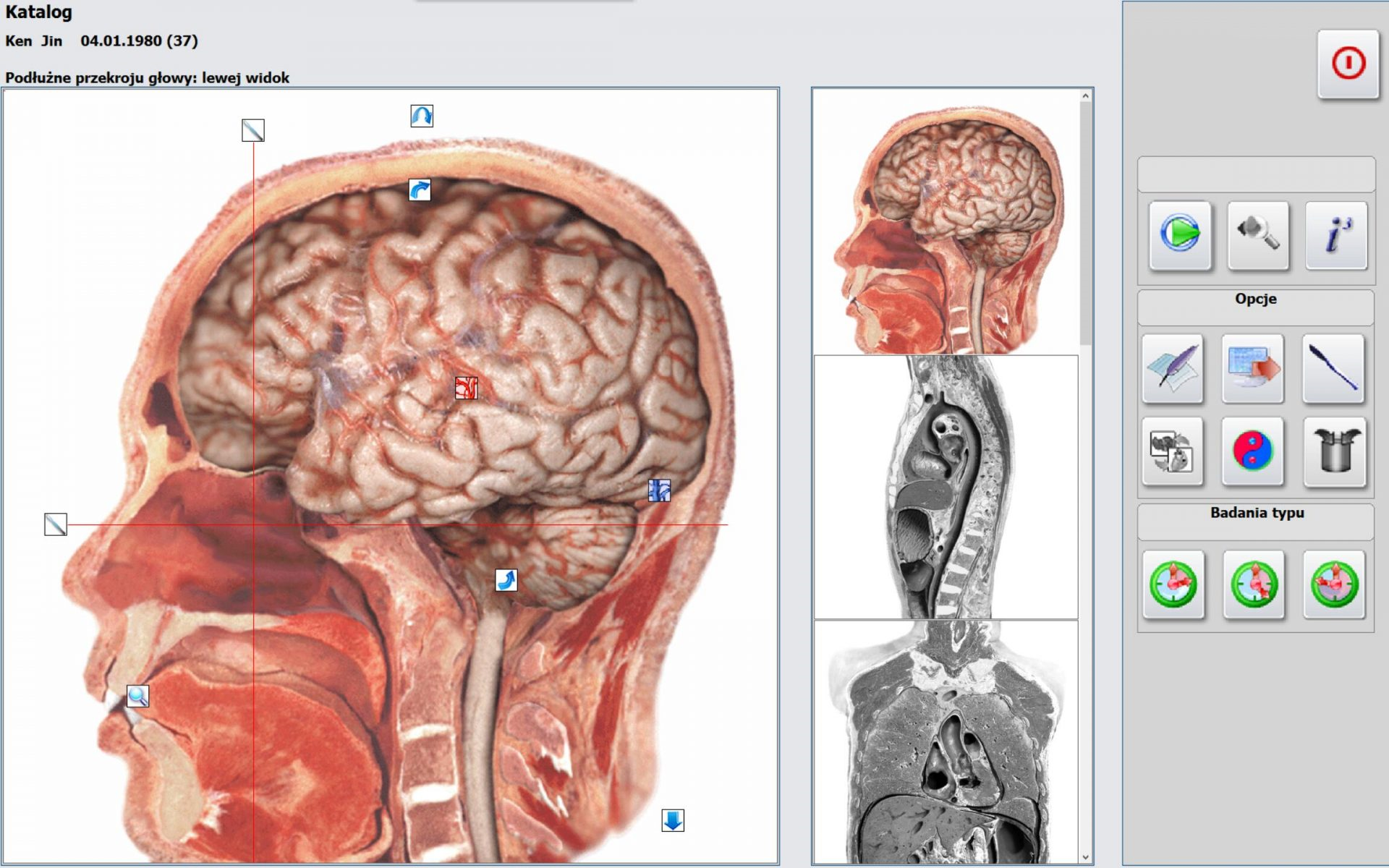Click the metal cylinder container icon
The height and width of the screenshot is (868, 1389).
pyautogui.click(x=1335, y=451)
